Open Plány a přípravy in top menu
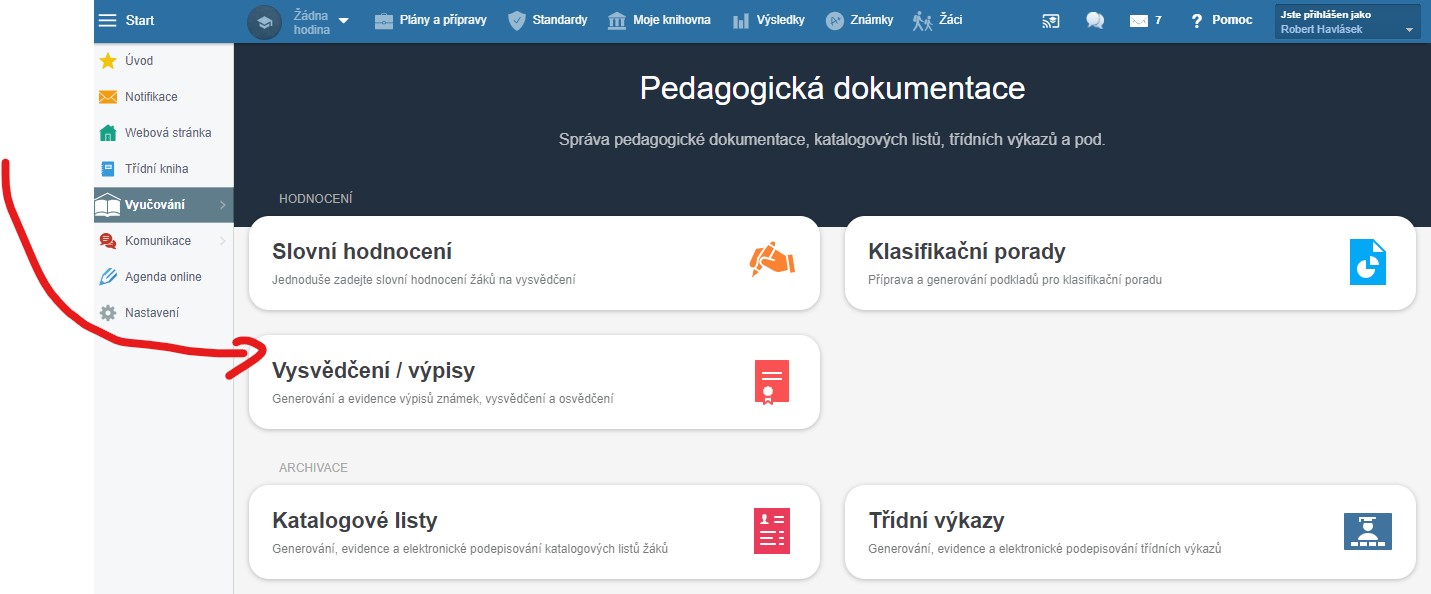Viewport: 1431px width, 594px height. tap(434, 20)
